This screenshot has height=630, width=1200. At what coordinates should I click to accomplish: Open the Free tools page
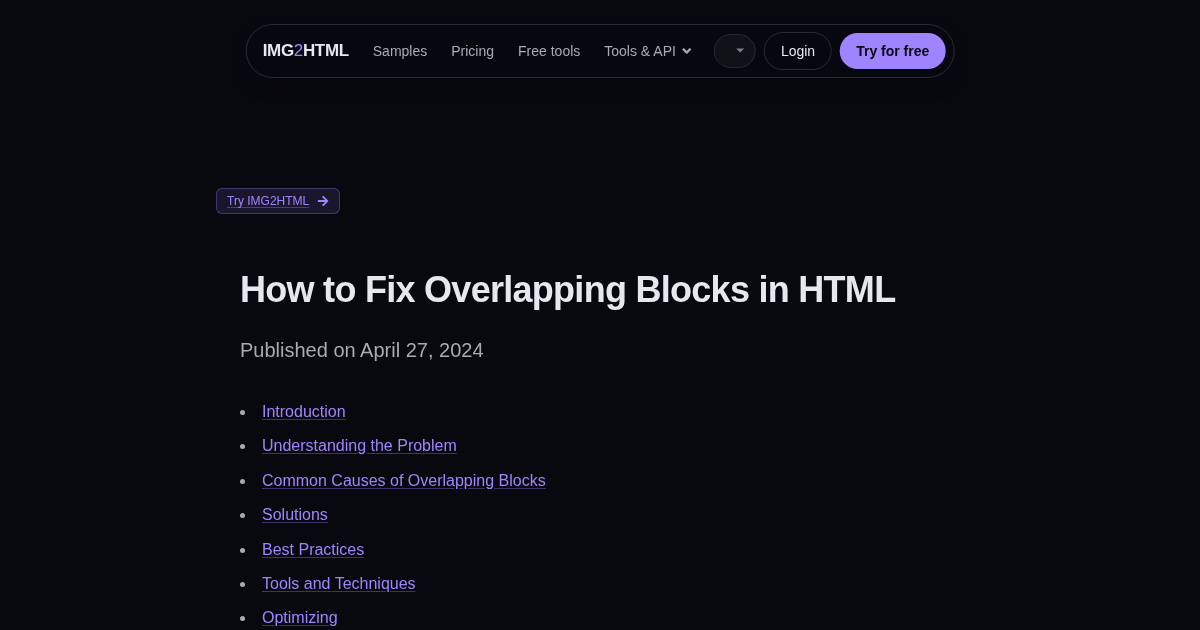pos(549,51)
